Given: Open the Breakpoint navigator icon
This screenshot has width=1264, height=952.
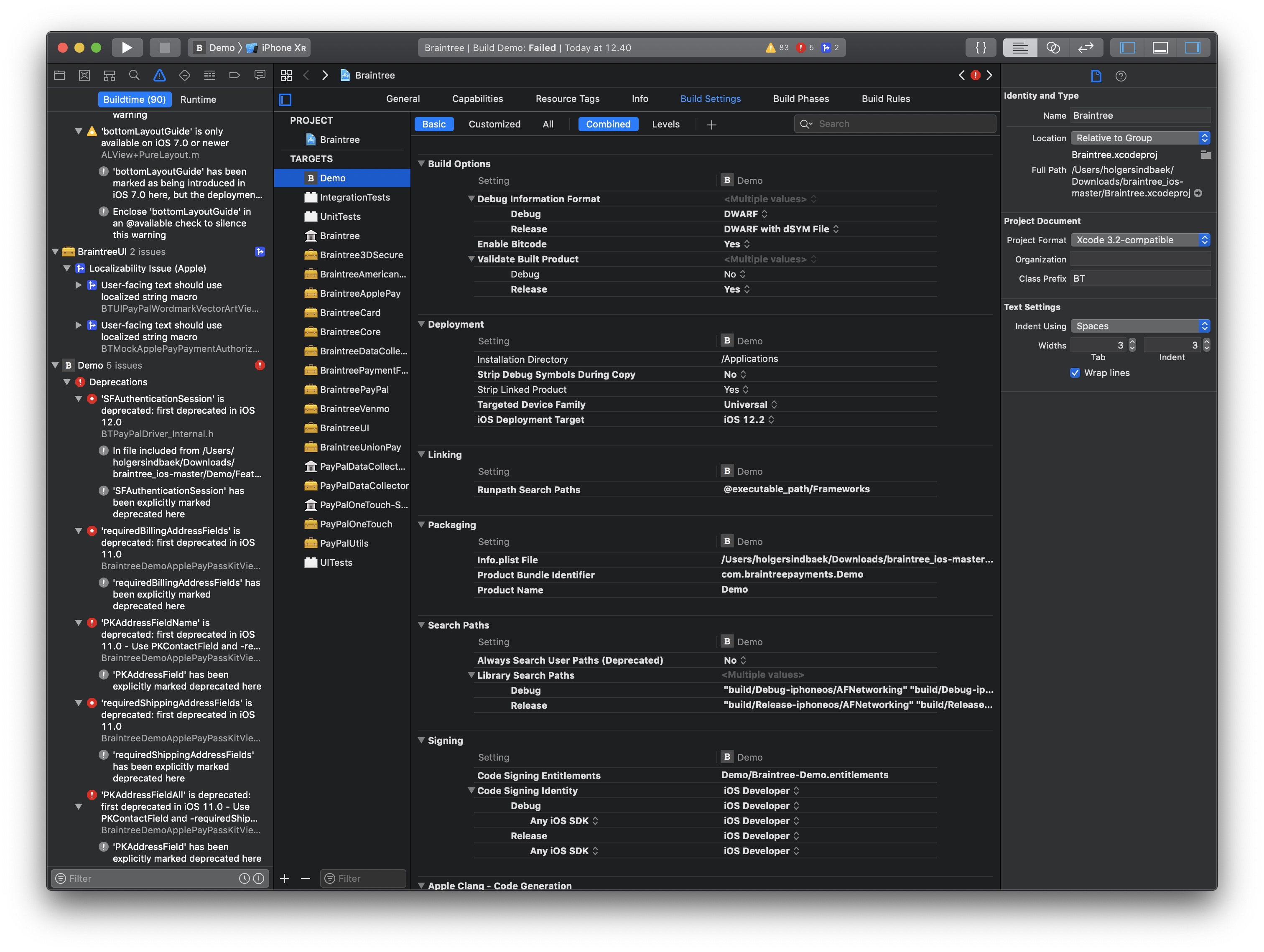Looking at the screenshot, I should 234,75.
